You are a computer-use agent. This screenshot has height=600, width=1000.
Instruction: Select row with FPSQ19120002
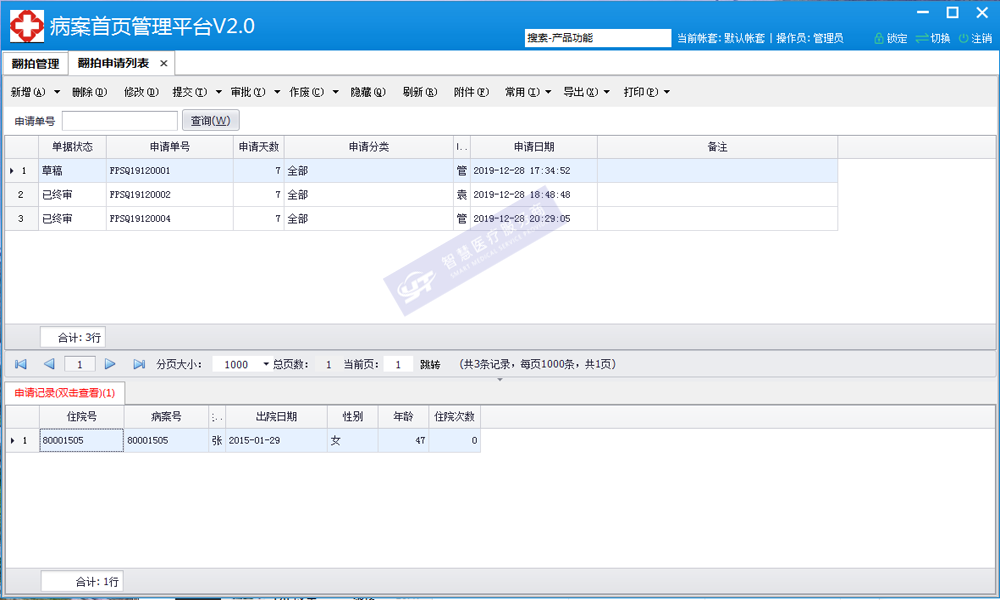(x=140, y=194)
